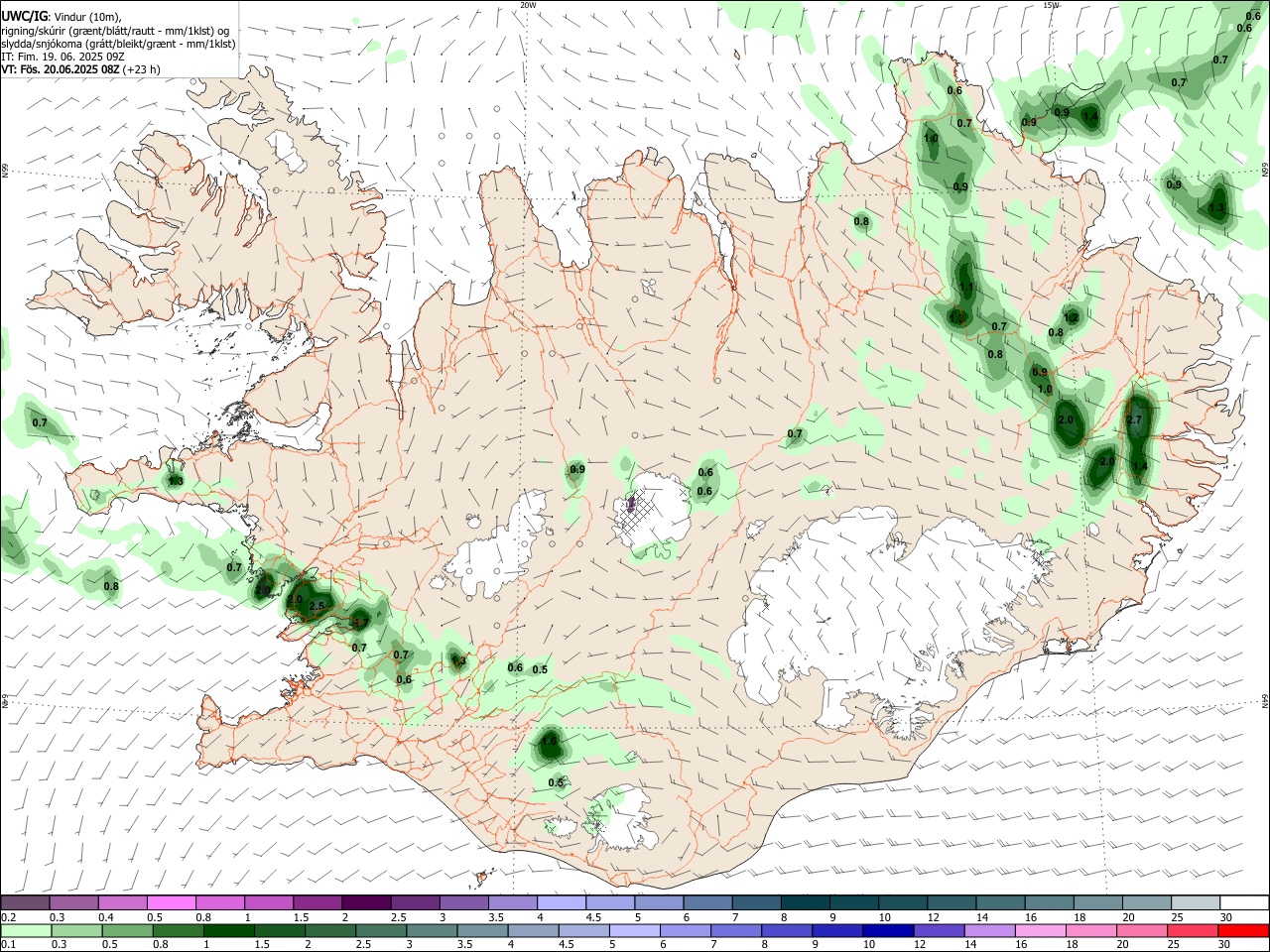Select the dusky mauve 0.2–0.3 snow swatch
1270x952 pixels.
coord(25,903)
